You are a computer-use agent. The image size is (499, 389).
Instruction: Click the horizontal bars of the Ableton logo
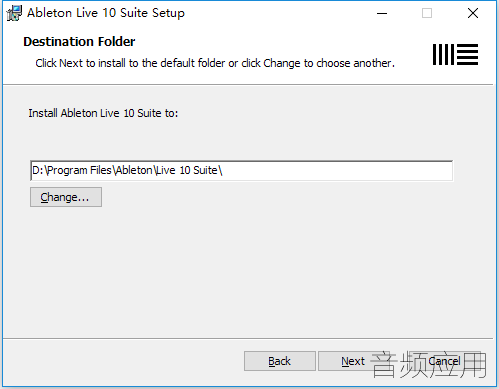tap(467, 54)
